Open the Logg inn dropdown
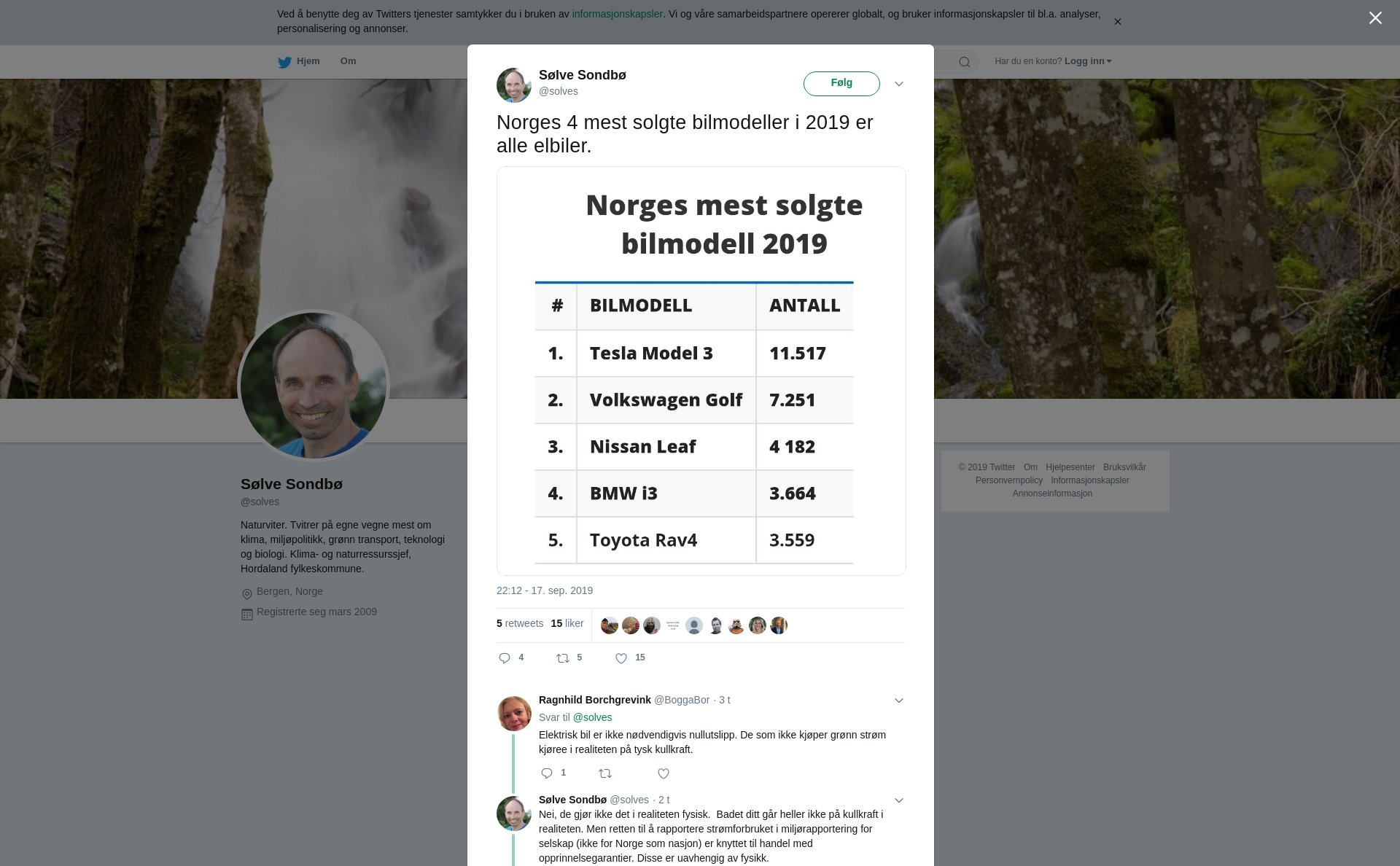 pyautogui.click(x=1088, y=61)
